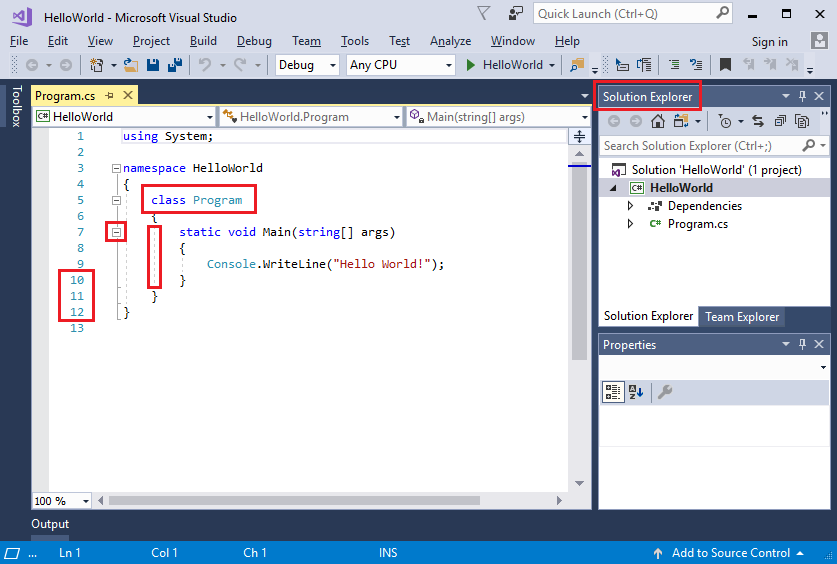
Task: Click the bookmark icon in the toolbar
Action: pyautogui.click(x=725, y=65)
